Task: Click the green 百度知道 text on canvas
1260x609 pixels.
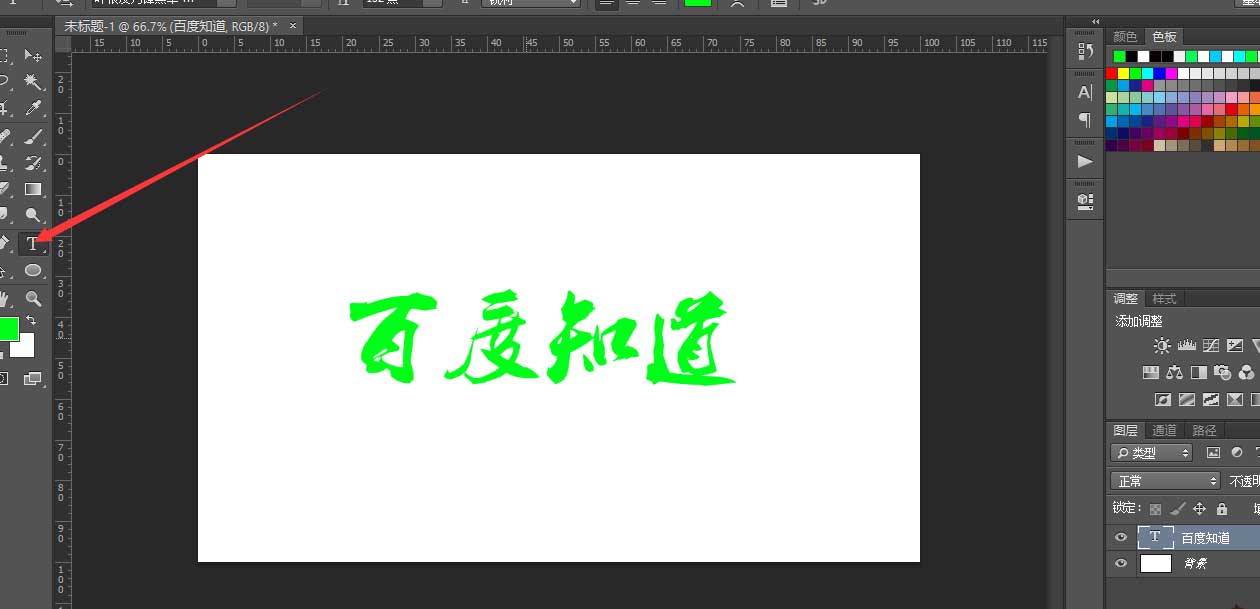Action: [x=543, y=338]
